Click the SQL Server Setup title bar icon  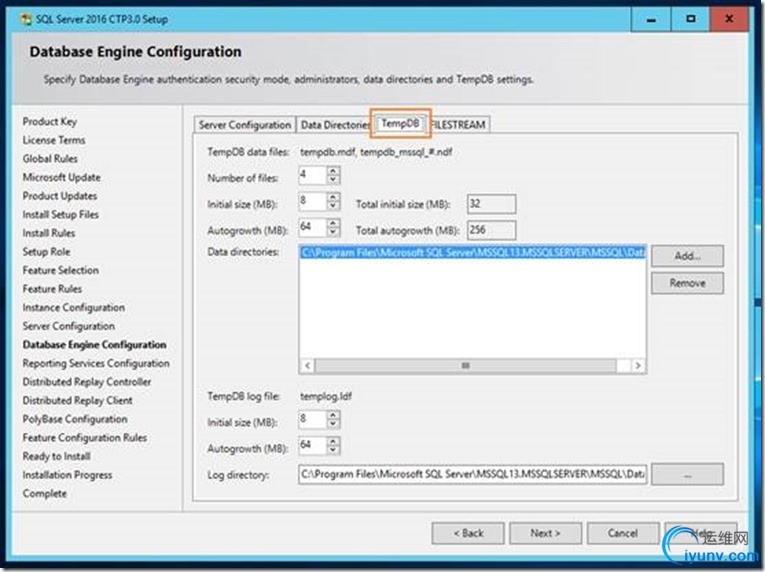[x=26, y=20]
